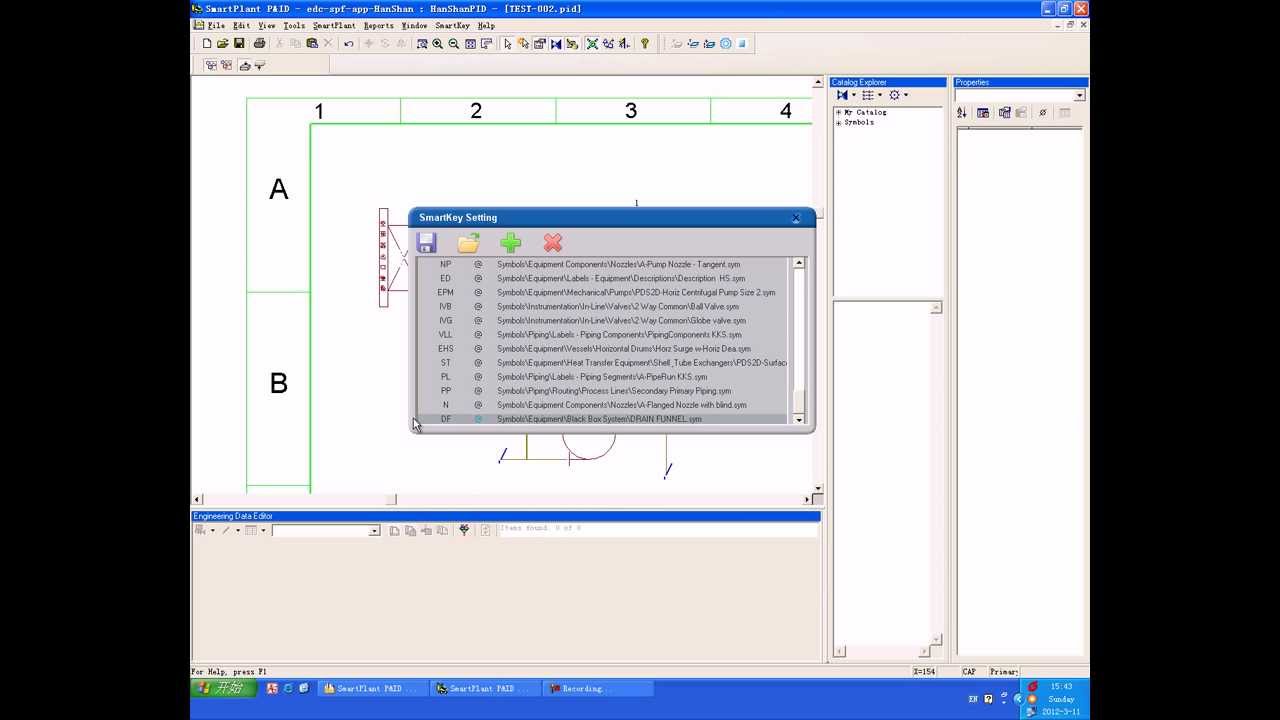
Task: Select the NP Pump Nozzle Tangent row
Action: 602,264
